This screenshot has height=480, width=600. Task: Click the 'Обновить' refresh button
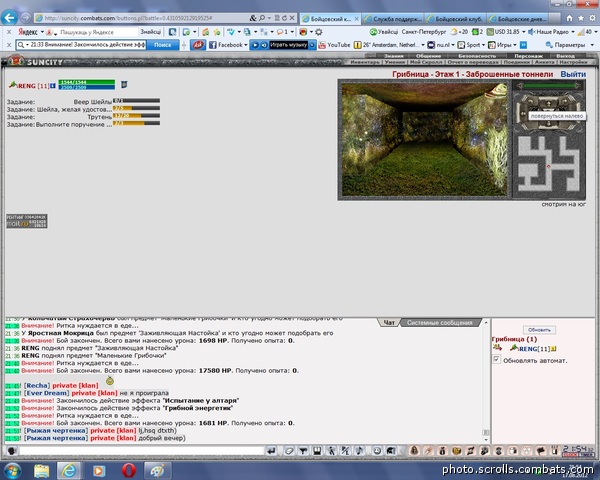(539, 330)
